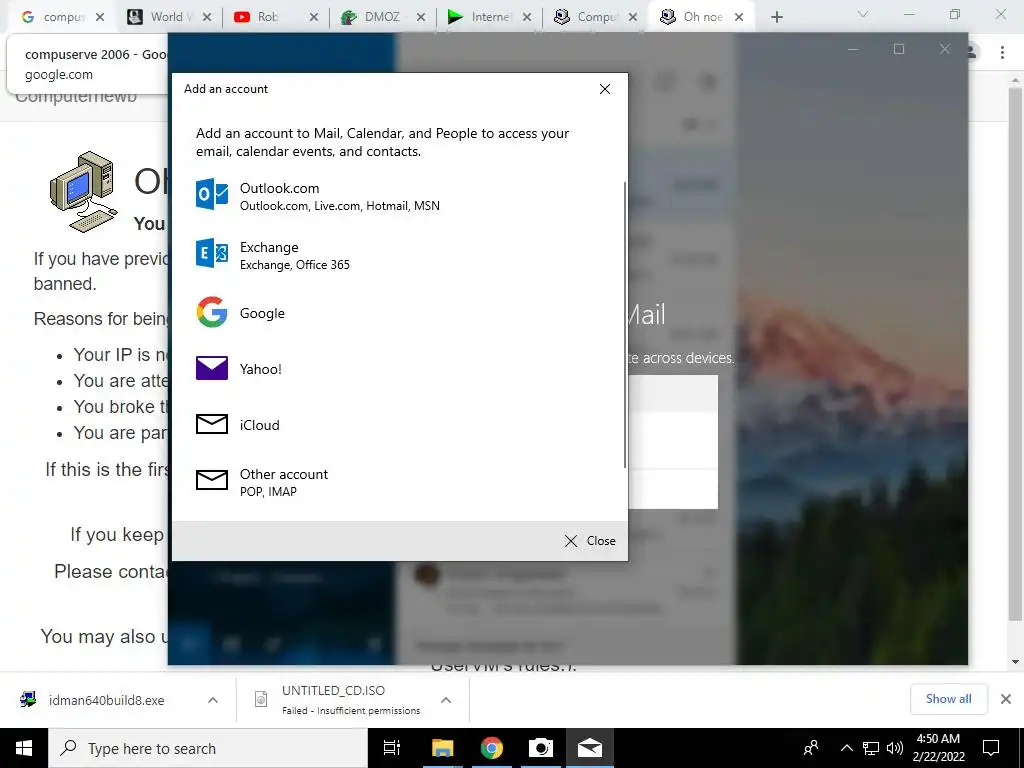Close the Add an account dialog with the X

[605, 89]
